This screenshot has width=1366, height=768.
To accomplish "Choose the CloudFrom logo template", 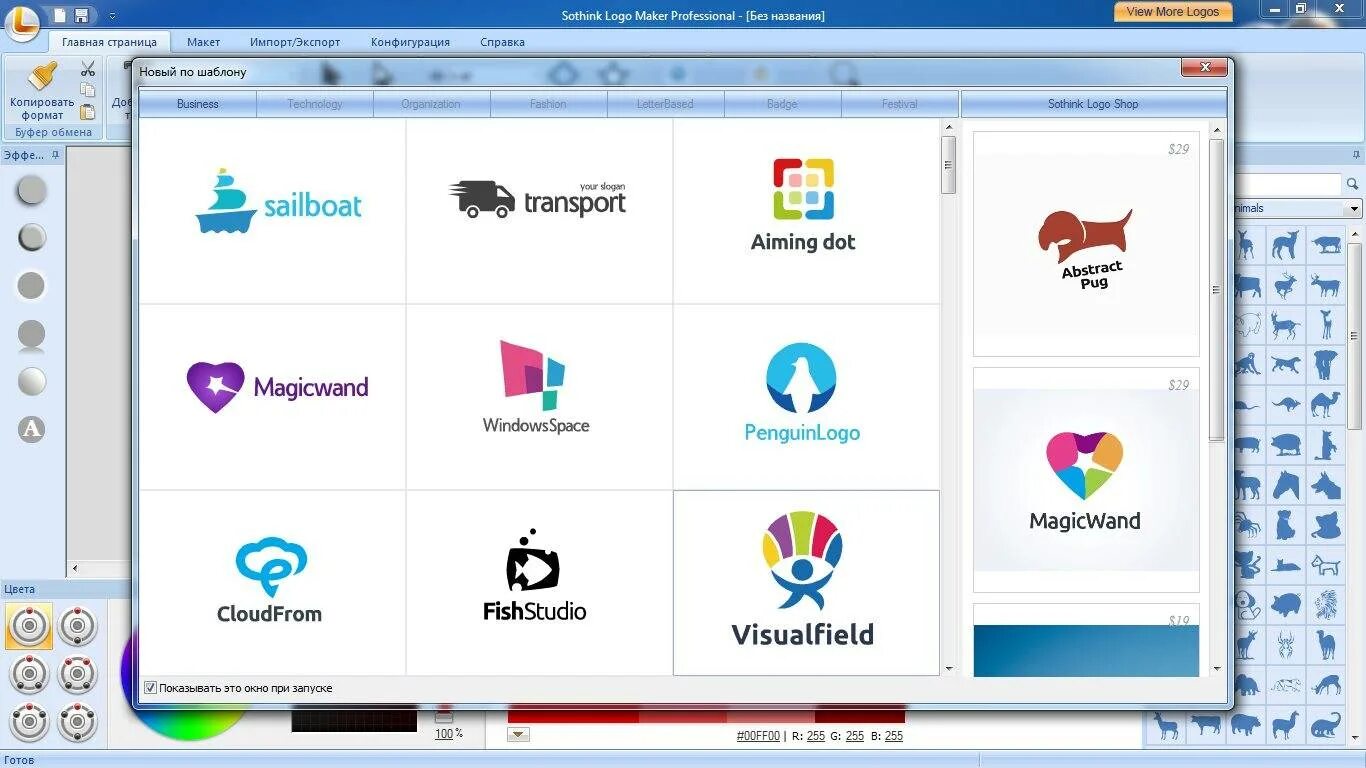I will [272, 582].
